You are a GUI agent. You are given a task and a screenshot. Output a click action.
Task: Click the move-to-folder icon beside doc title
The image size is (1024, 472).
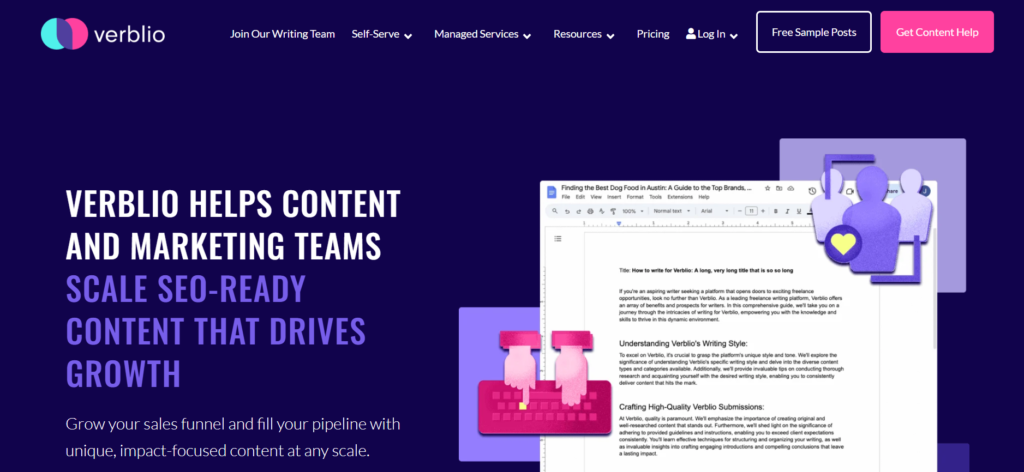779,188
